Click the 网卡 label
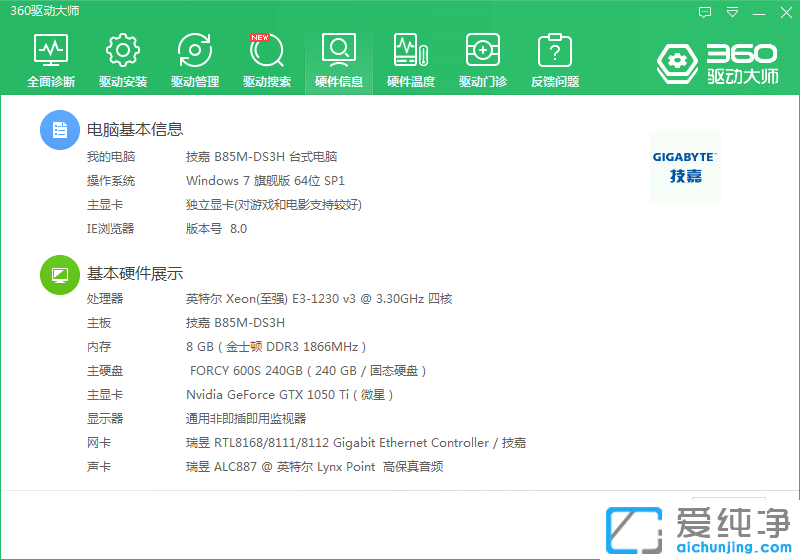The width and height of the screenshot is (800, 560). pos(99,443)
